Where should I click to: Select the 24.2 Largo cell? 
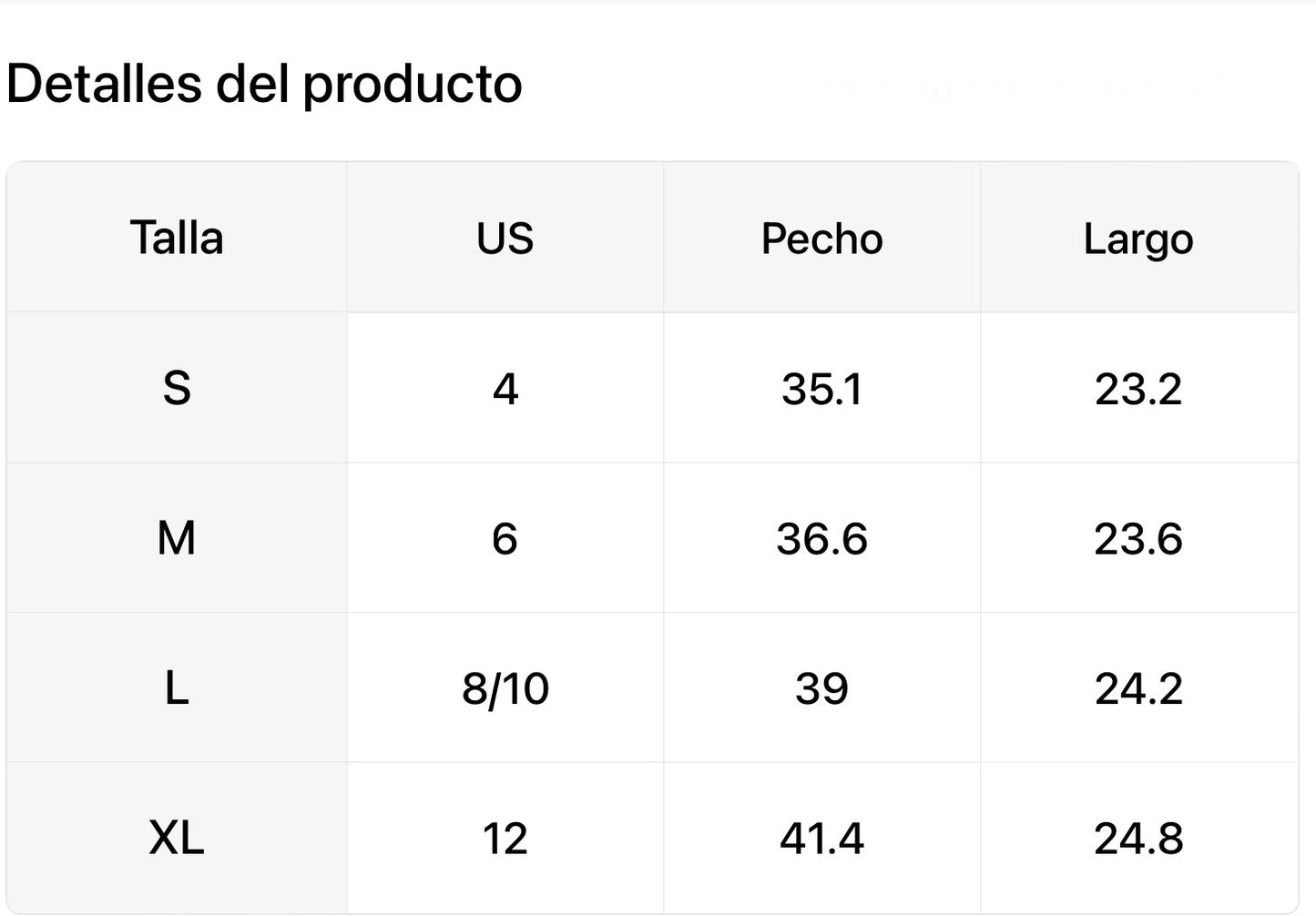point(1138,688)
